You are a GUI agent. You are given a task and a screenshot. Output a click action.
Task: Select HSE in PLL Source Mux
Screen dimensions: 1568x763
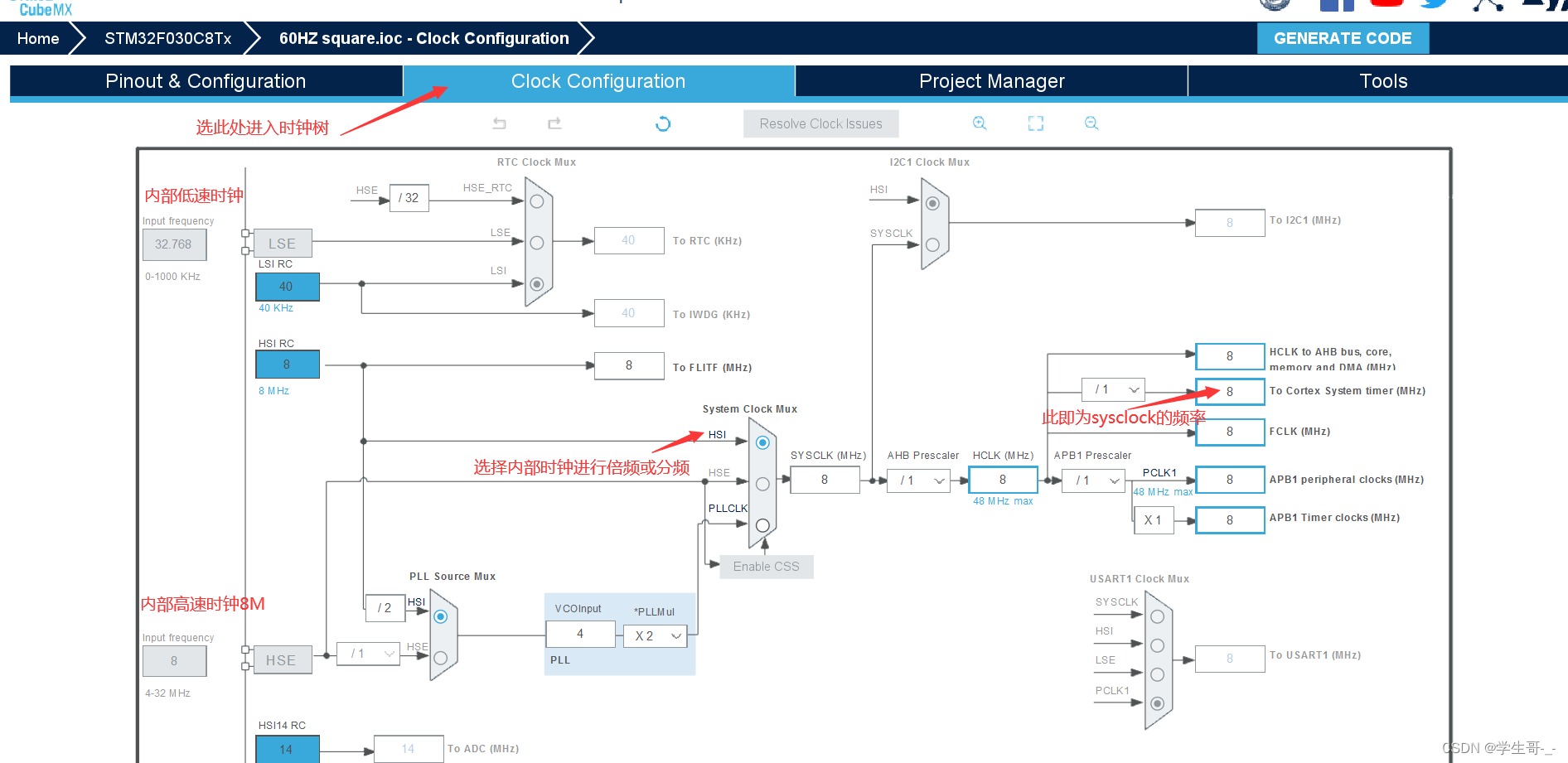[441, 658]
